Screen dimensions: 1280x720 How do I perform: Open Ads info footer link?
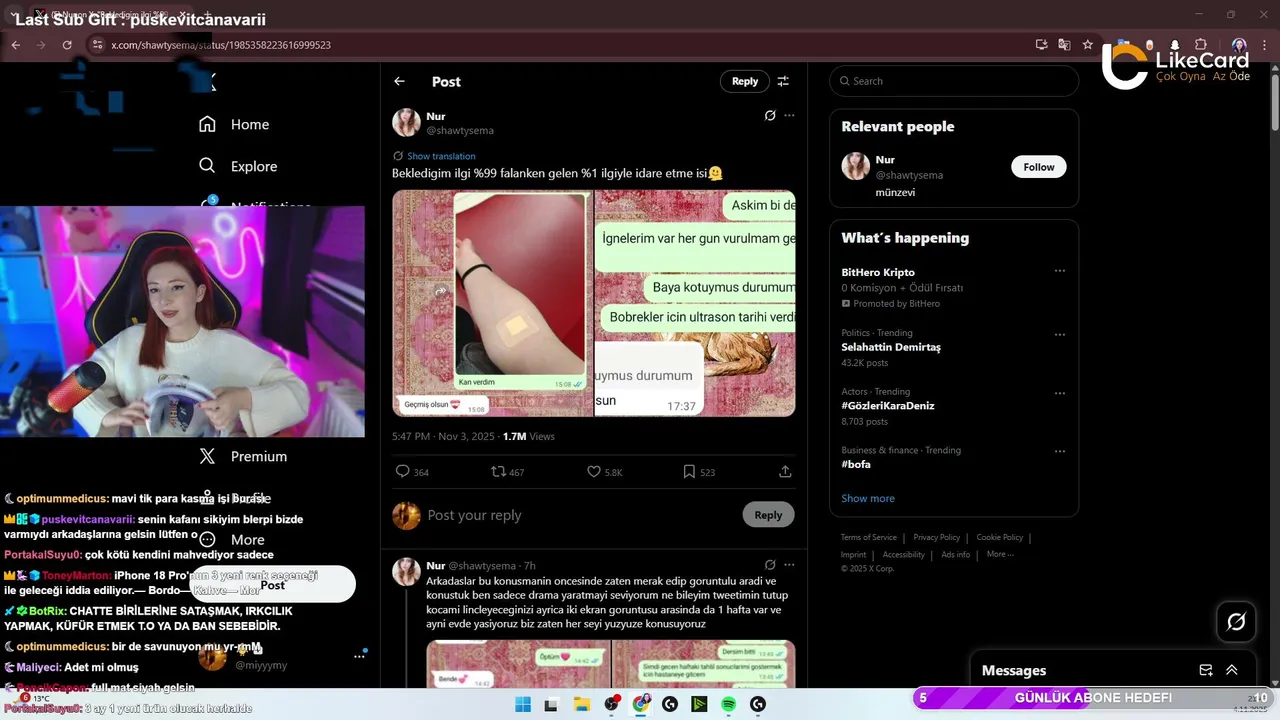tap(956, 554)
